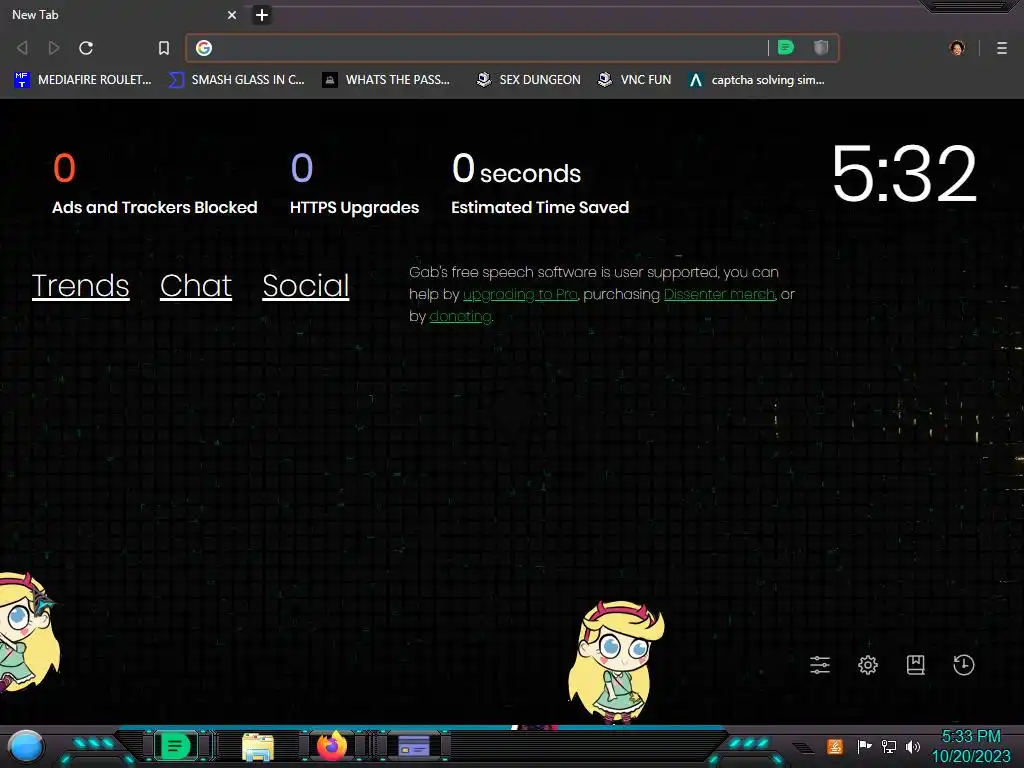The width and height of the screenshot is (1024, 768).
Task: Follow the upgrading to Pro link
Action: pos(520,295)
